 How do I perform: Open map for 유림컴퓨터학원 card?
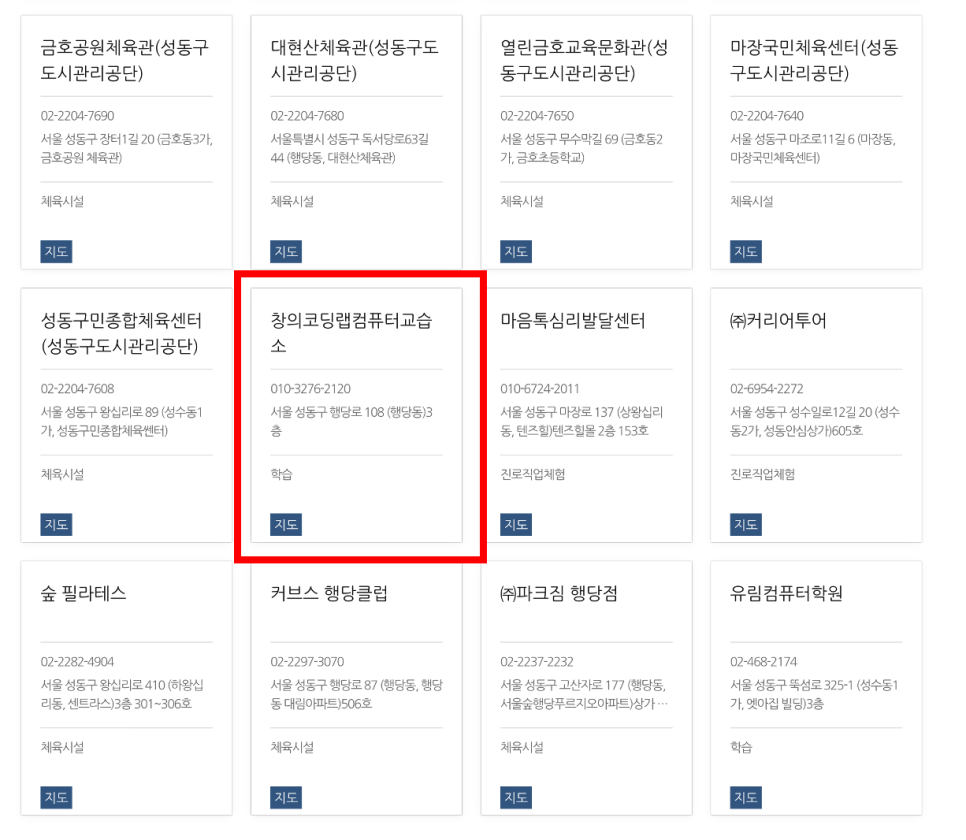(x=745, y=797)
